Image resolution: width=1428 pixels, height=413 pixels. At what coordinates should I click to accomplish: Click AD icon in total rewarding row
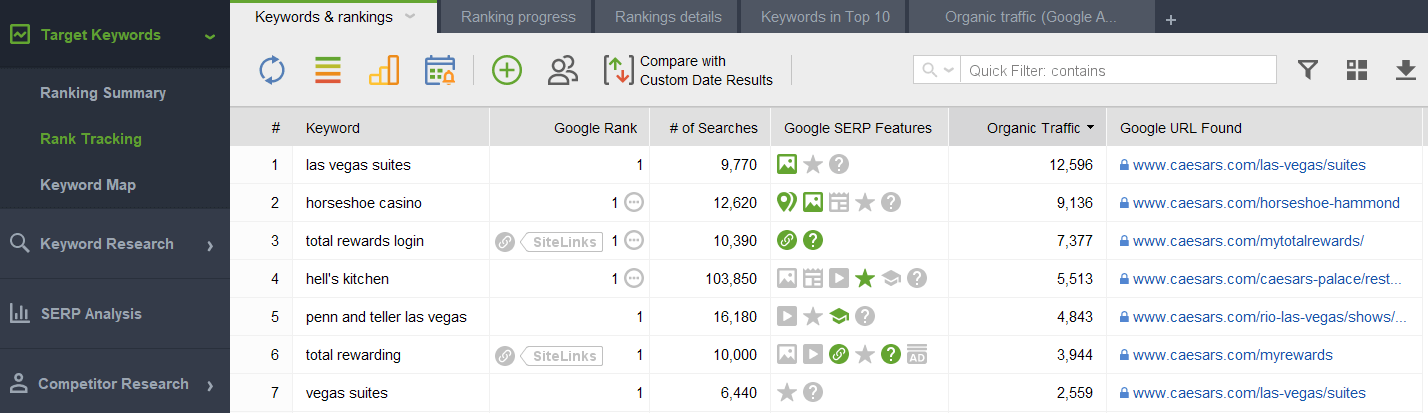tap(917, 355)
